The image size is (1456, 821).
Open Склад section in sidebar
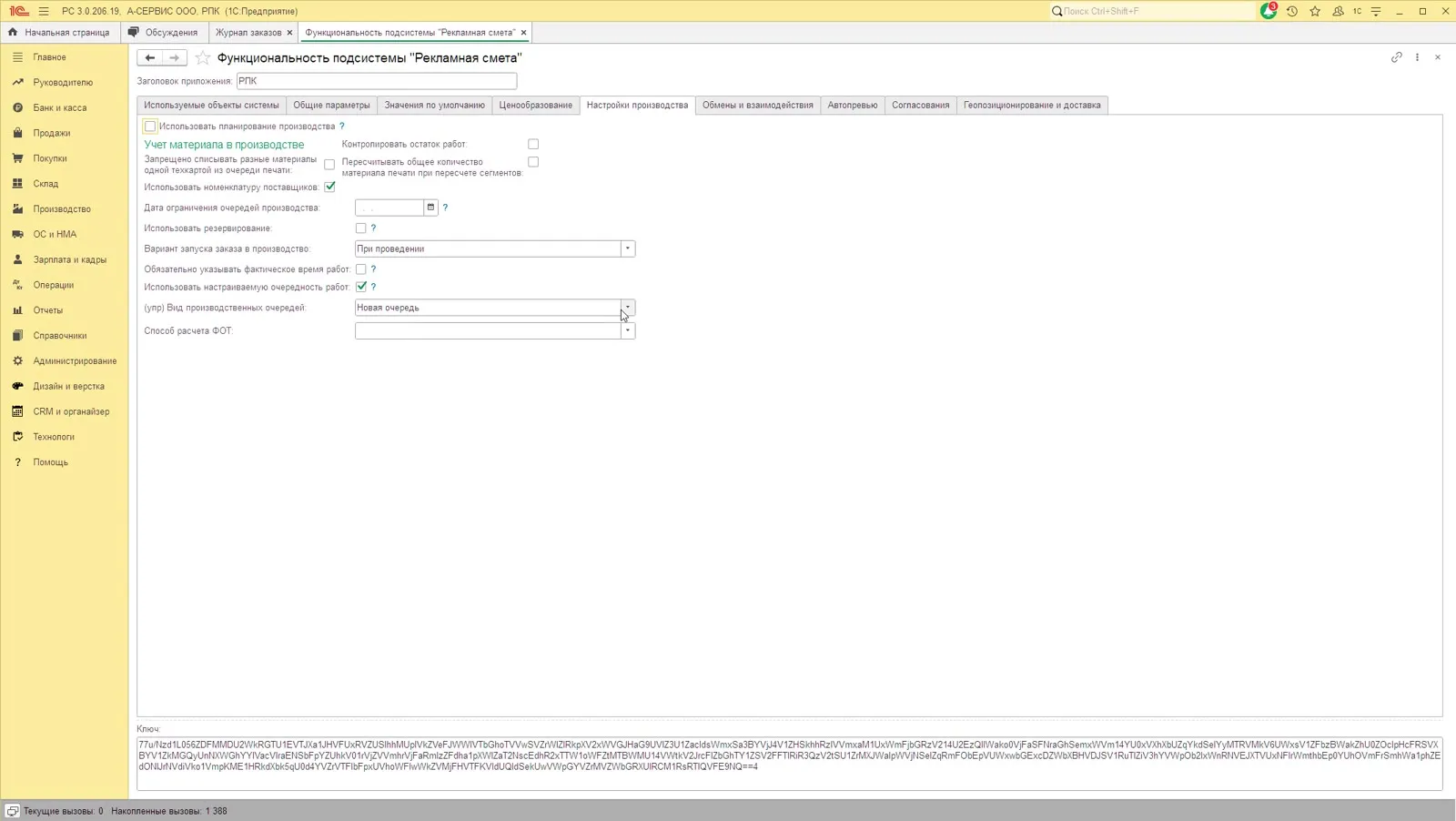coord(45,183)
